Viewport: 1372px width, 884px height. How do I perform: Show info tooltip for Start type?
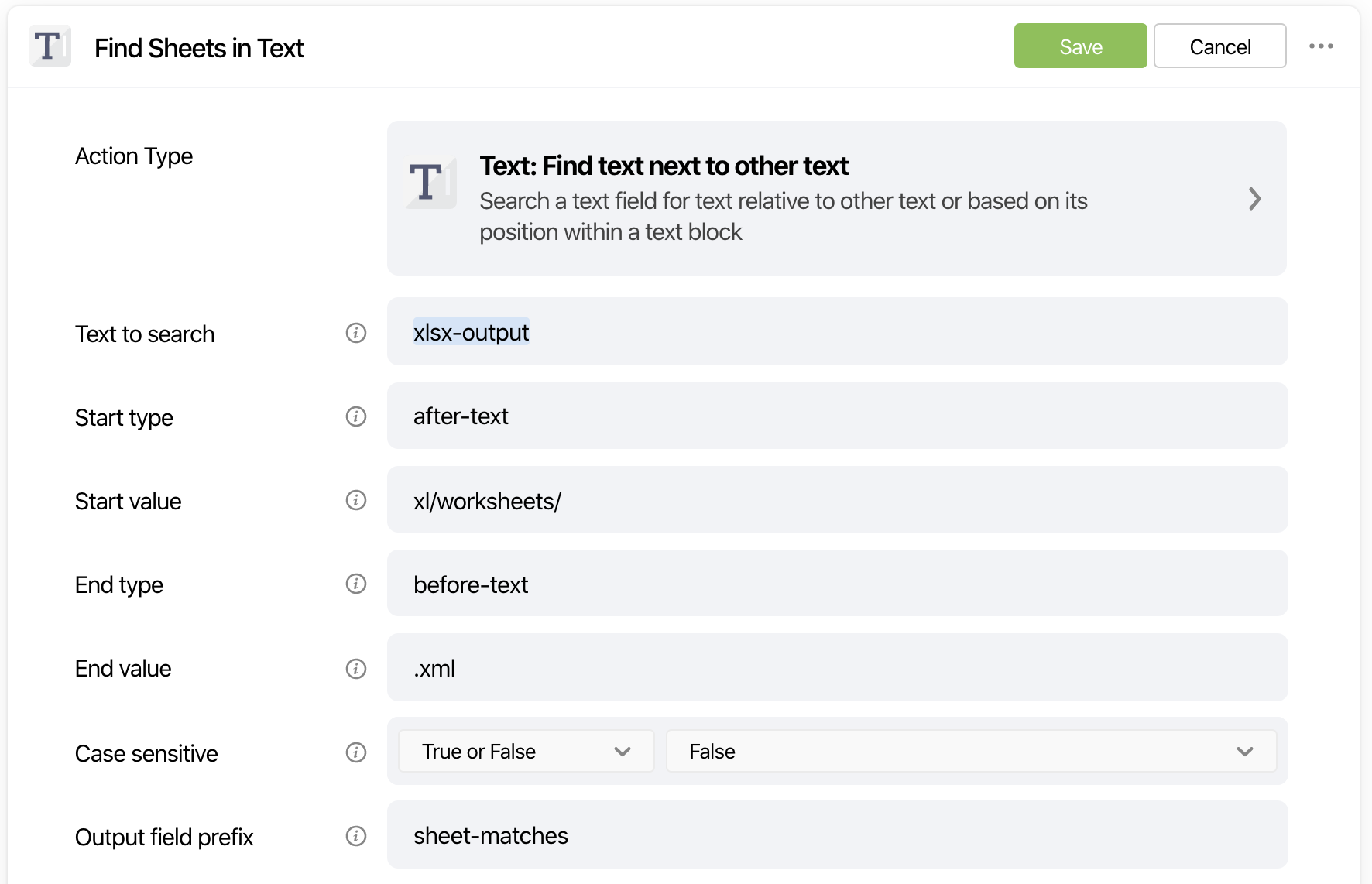click(x=356, y=416)
